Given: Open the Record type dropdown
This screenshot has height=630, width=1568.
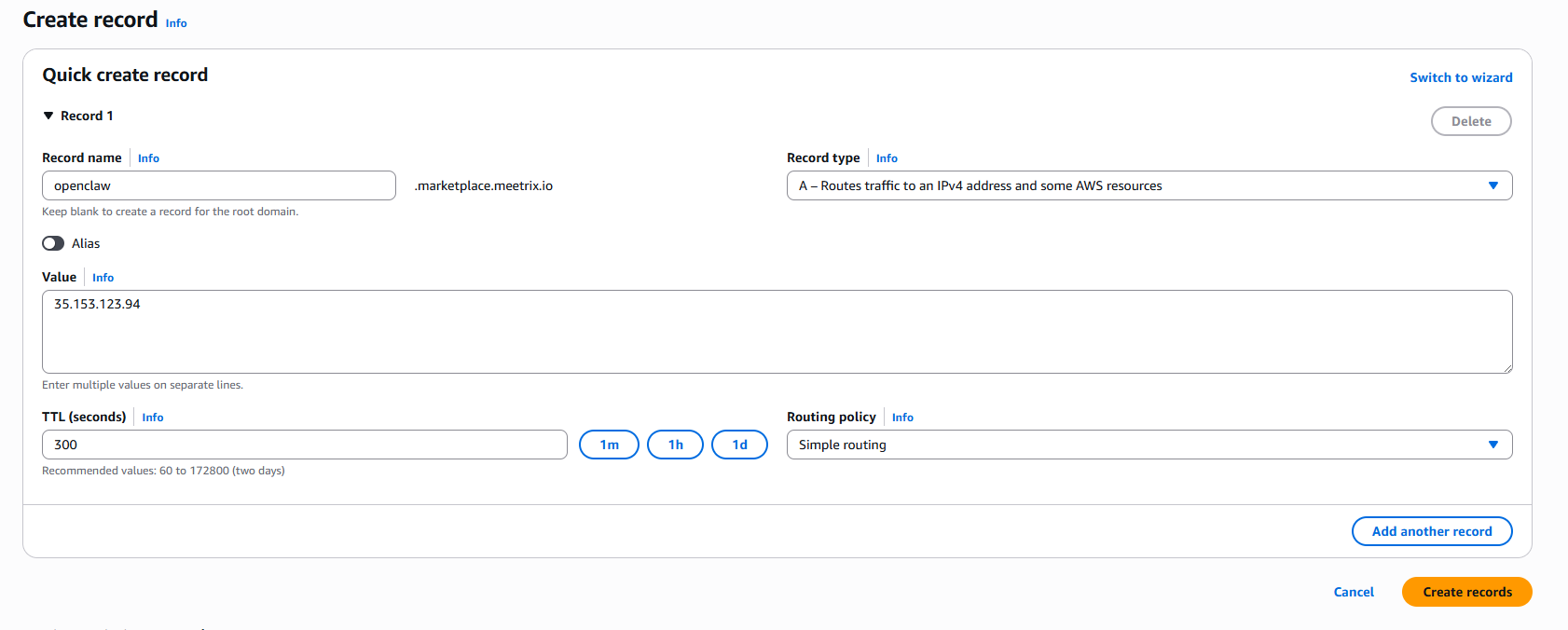Looking at the screenshot, I should (1148, 185).
